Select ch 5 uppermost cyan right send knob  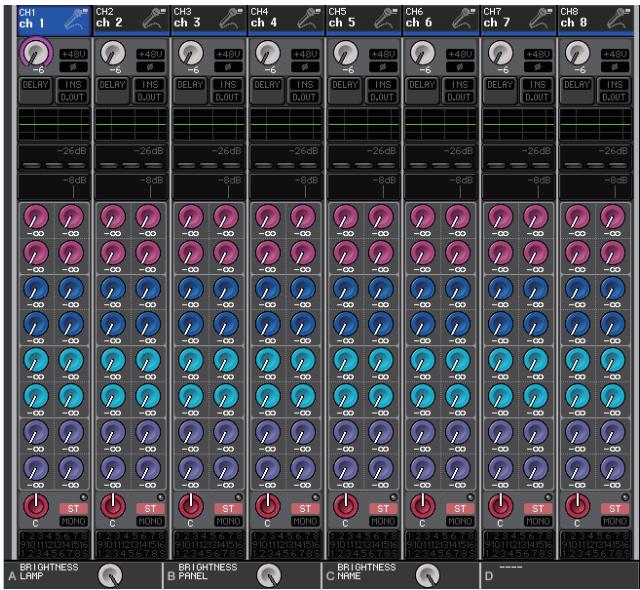point(380,360)
